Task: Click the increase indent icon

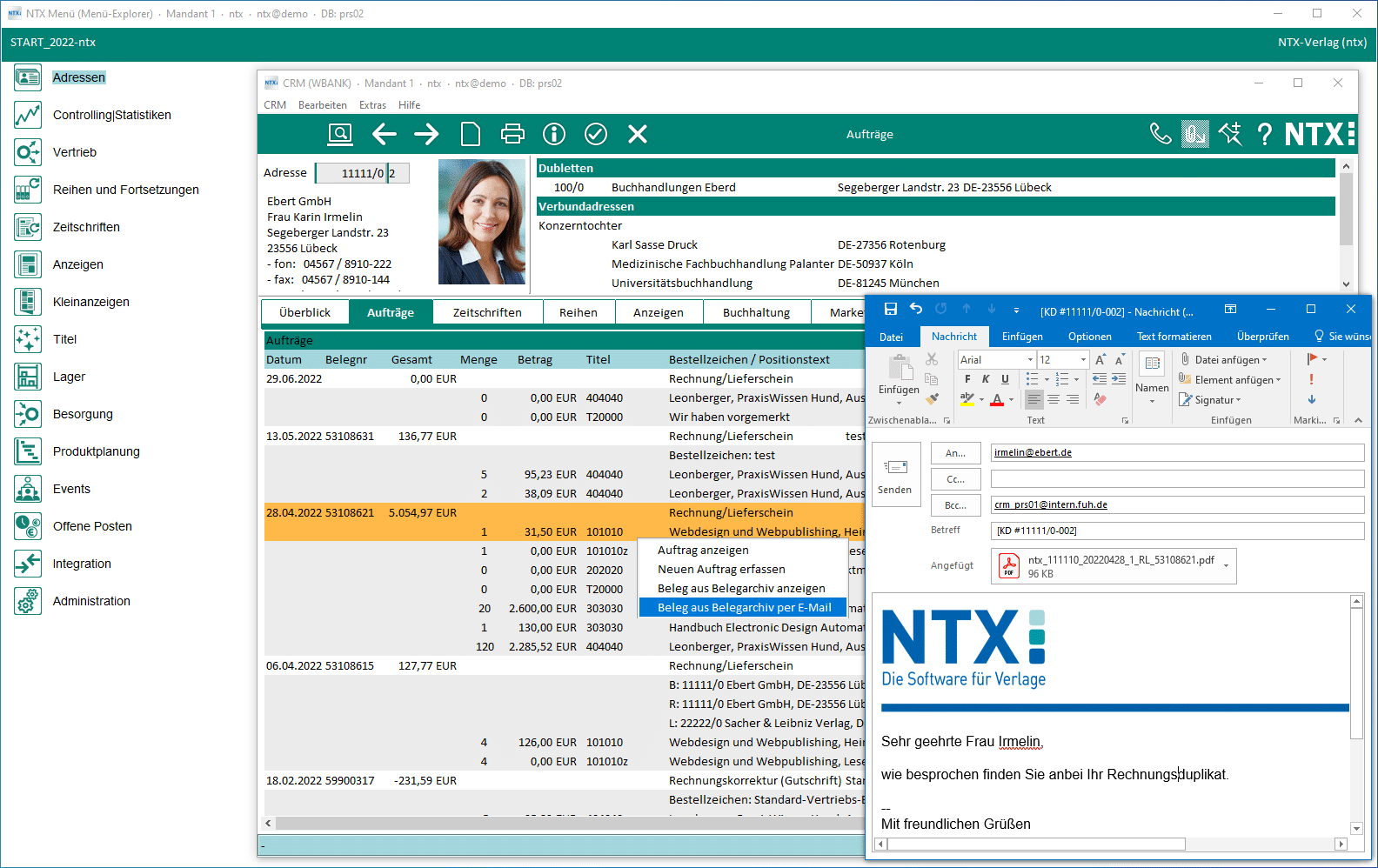Action: [1119, 379]
